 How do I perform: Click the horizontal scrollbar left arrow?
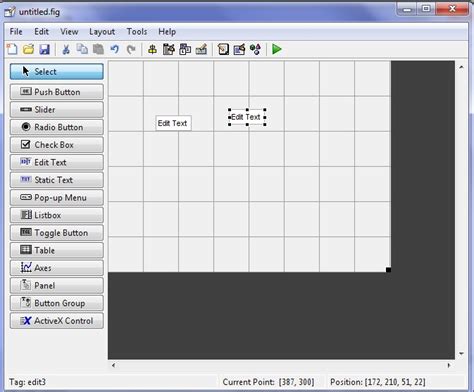click(x=114, y=365)
